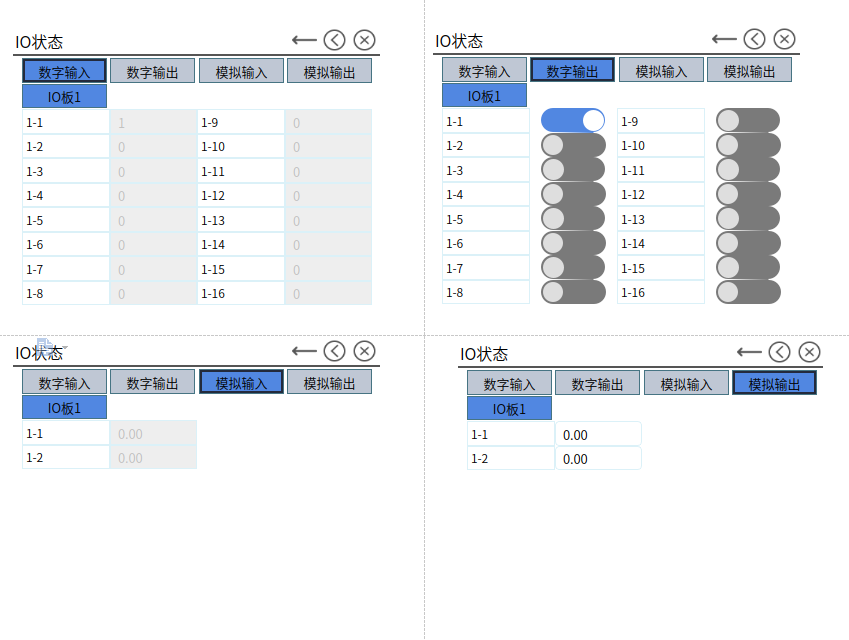849x640 pixels.
Task: Click editable 1-2 value field in analog output panel
Action: tap(598, 459)
